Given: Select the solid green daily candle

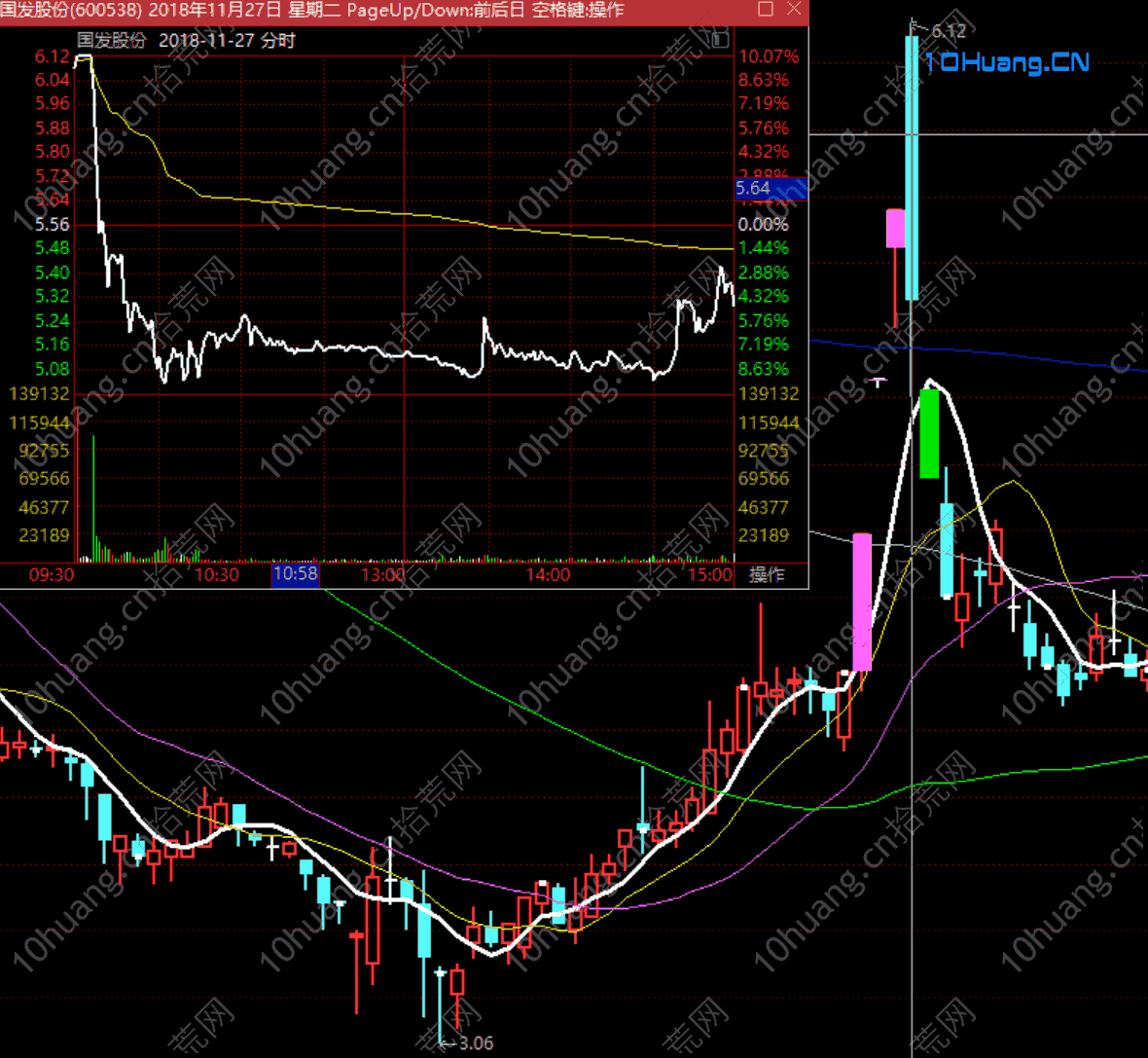Looking at the screenshot, I should (929, 434).
